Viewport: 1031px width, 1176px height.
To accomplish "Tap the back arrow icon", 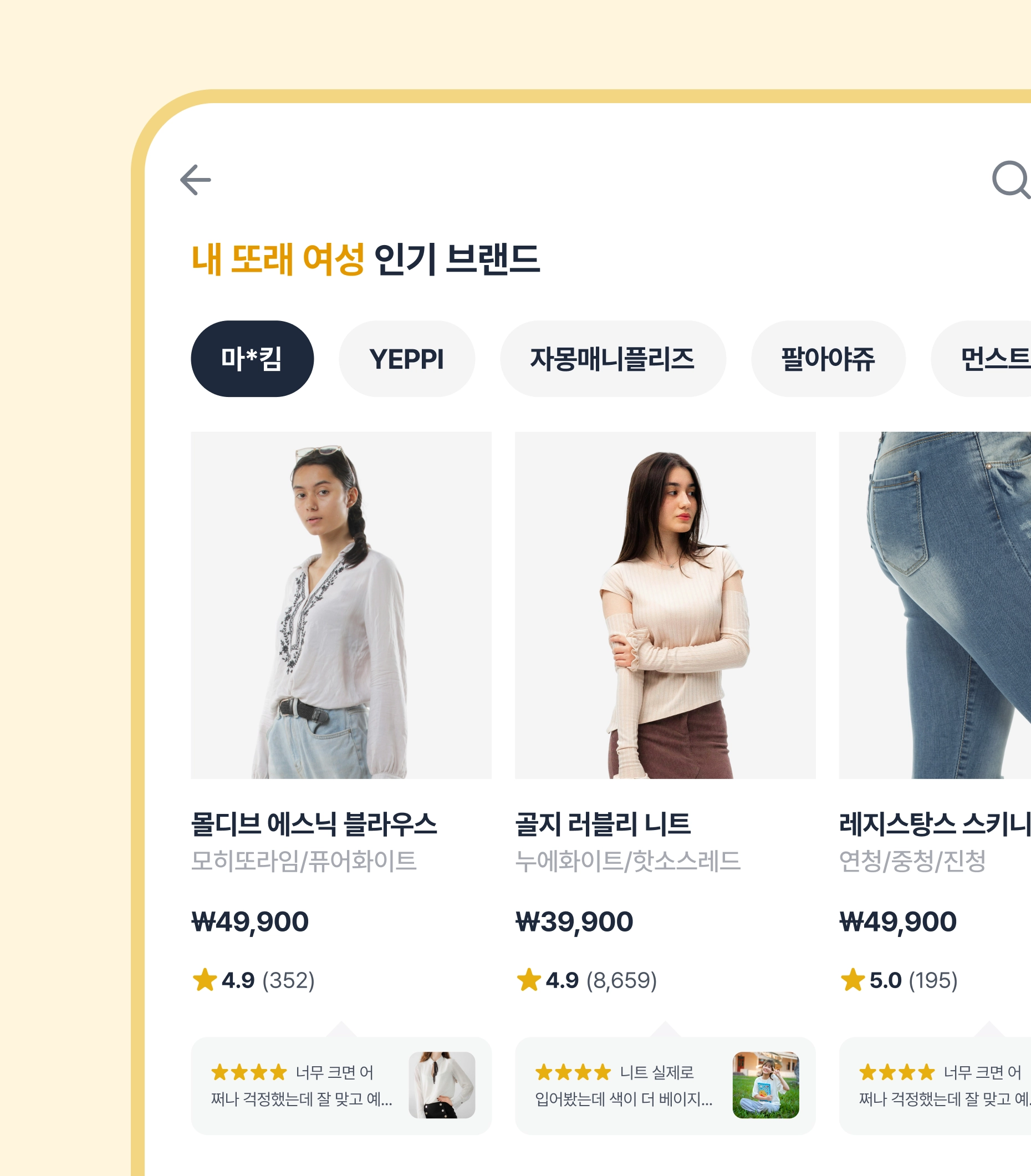I will 196,180.
